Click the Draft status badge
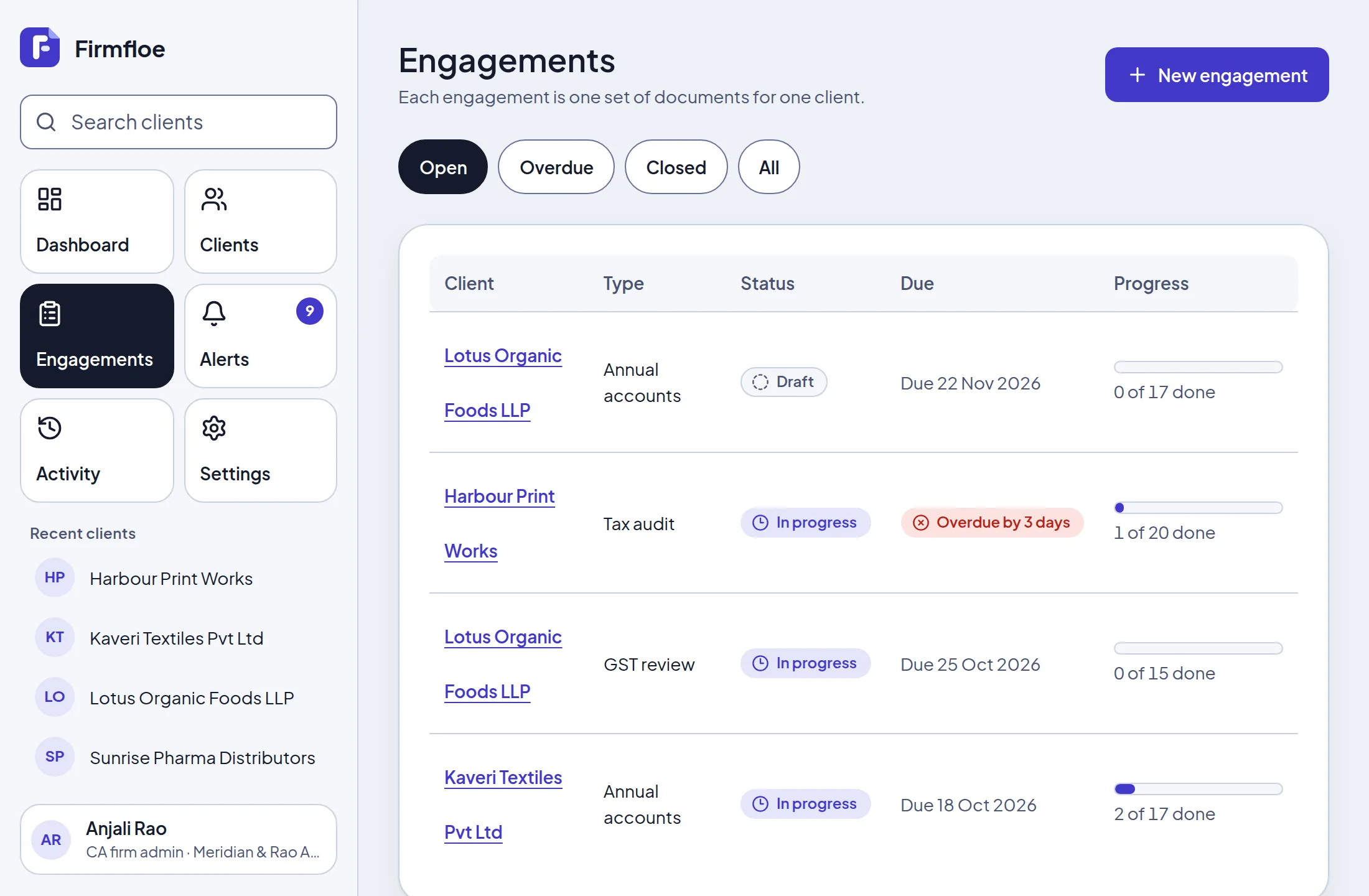This screenshot has height=896, width=1369. [783, 382]
